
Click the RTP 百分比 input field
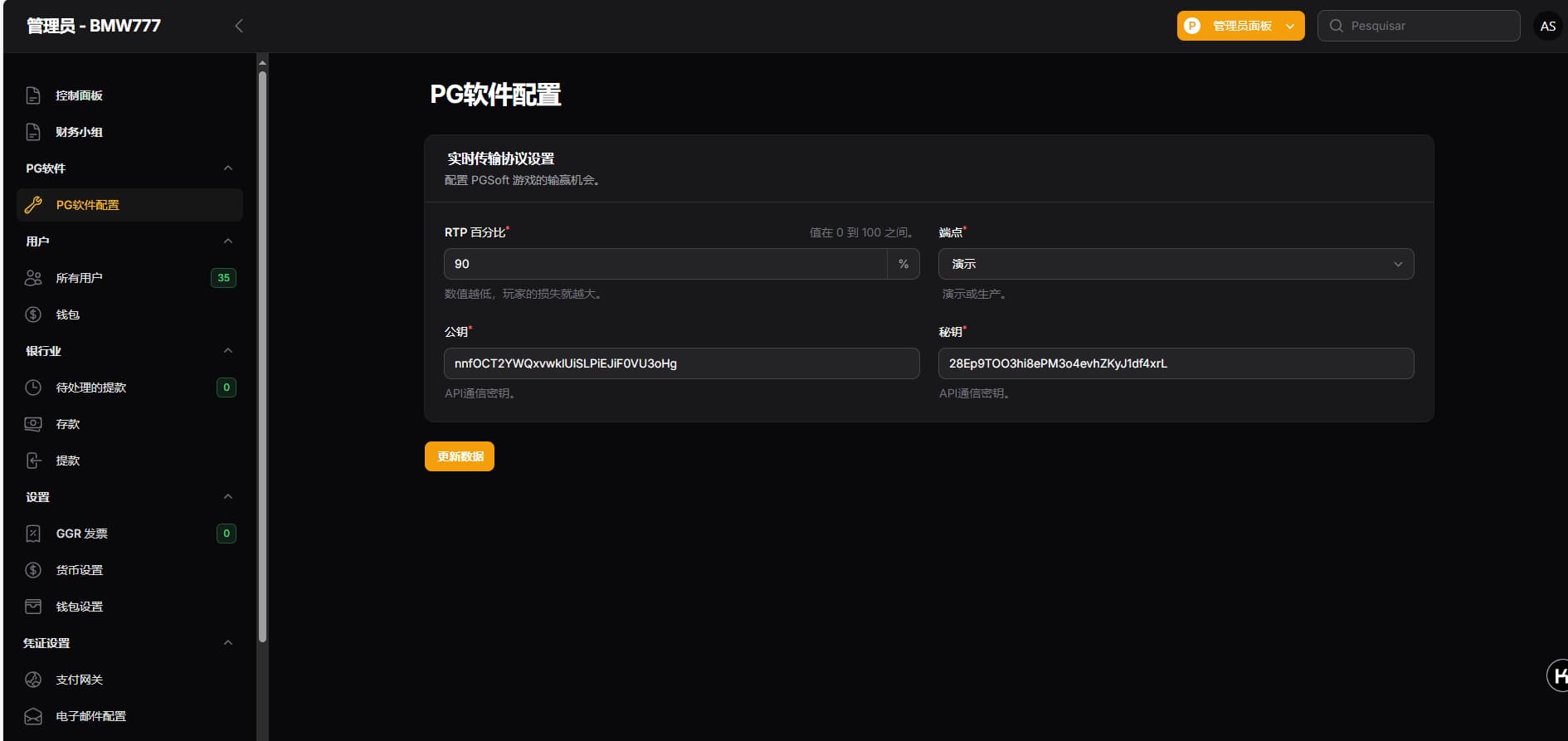coord(665,264)
